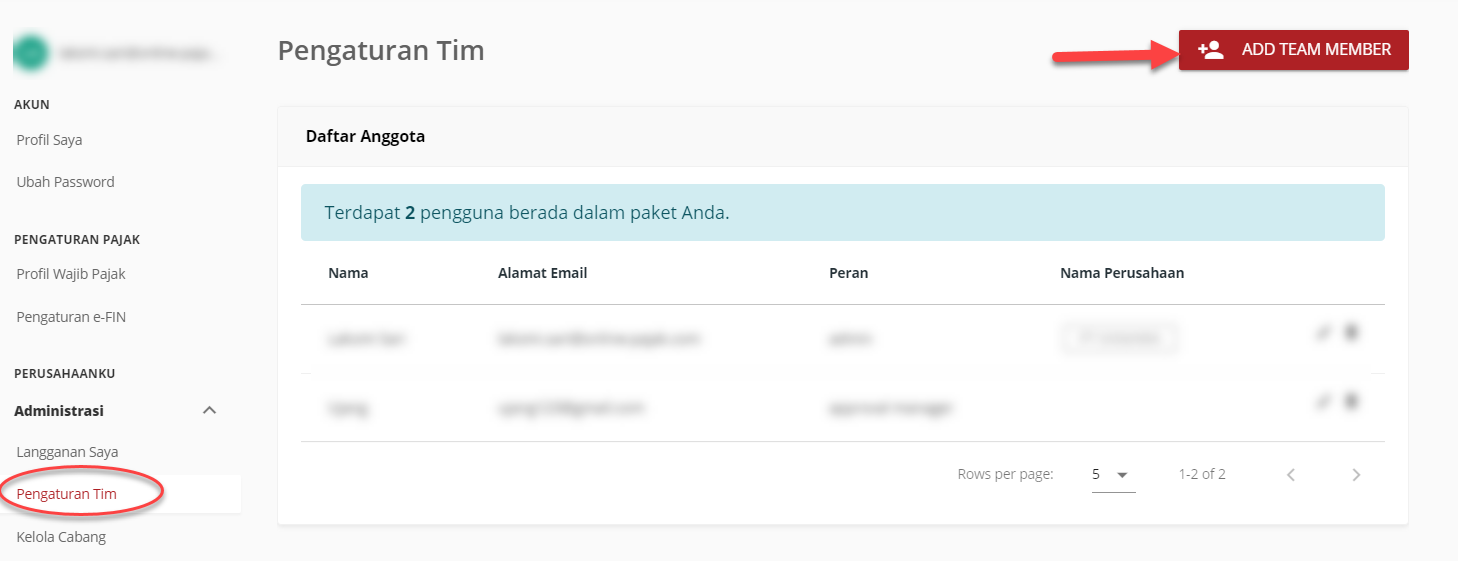Go to the next page of members
This screenshot has width=1458, height=561.
(1356, 475)
